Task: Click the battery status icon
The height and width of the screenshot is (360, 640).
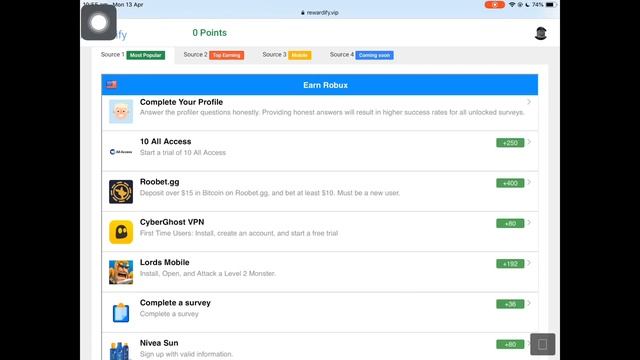Action: tap(551, 5)
